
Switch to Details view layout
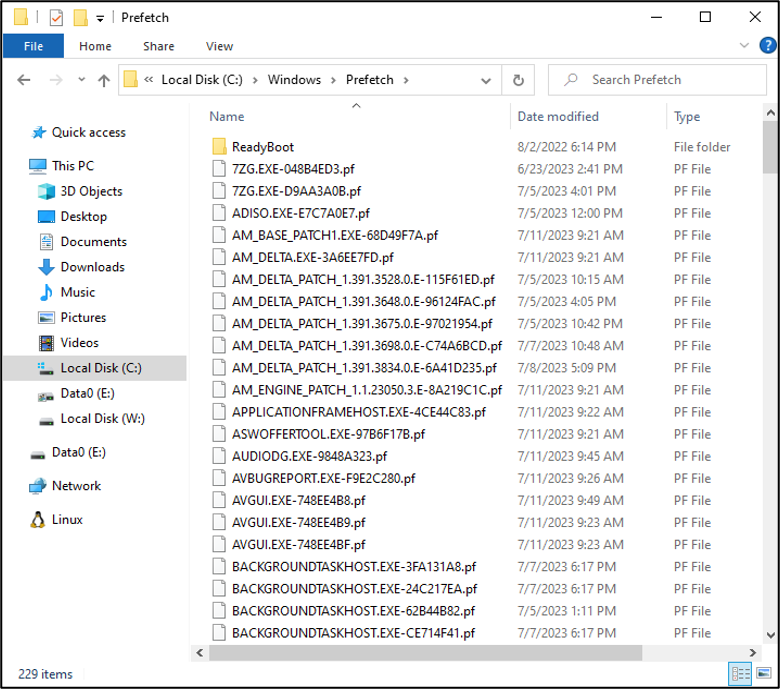[x=740, y=674]
